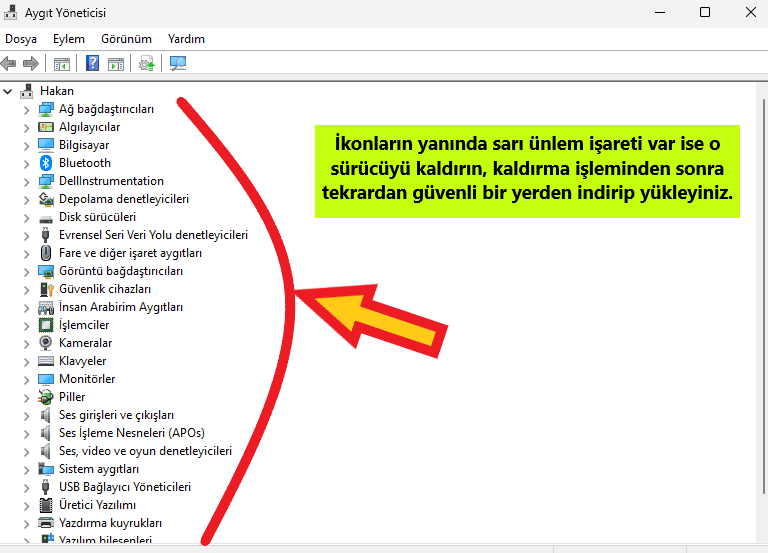
Task: Expand the Görüntü bağdaştırıcıları node
Action: point(27,271)
